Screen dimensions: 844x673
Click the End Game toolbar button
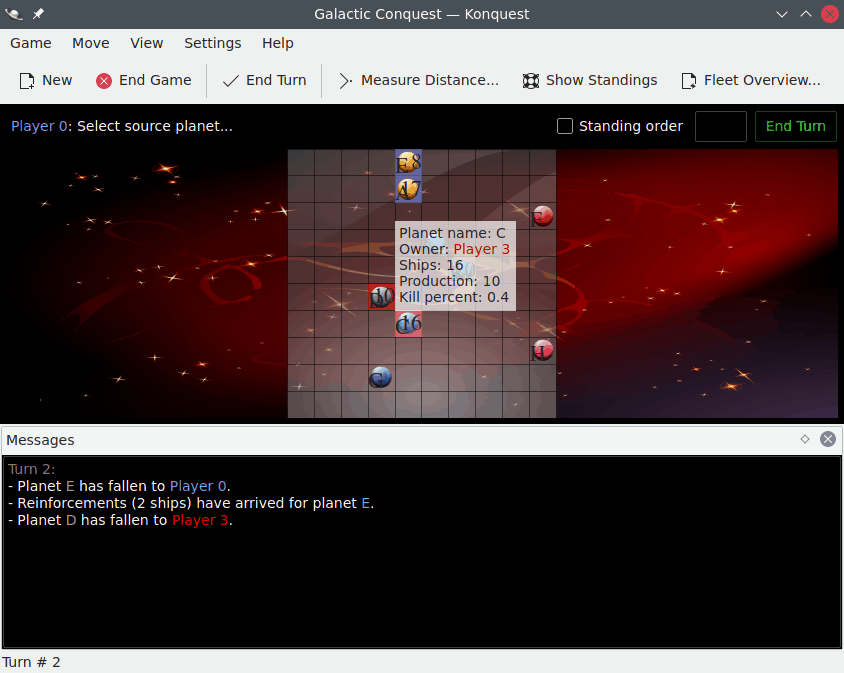pos(144,80)
